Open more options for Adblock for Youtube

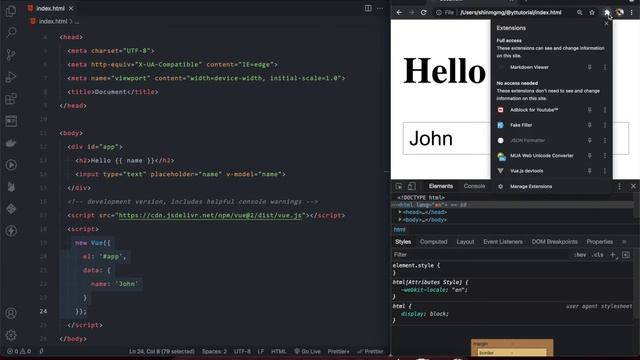(605, 110)
